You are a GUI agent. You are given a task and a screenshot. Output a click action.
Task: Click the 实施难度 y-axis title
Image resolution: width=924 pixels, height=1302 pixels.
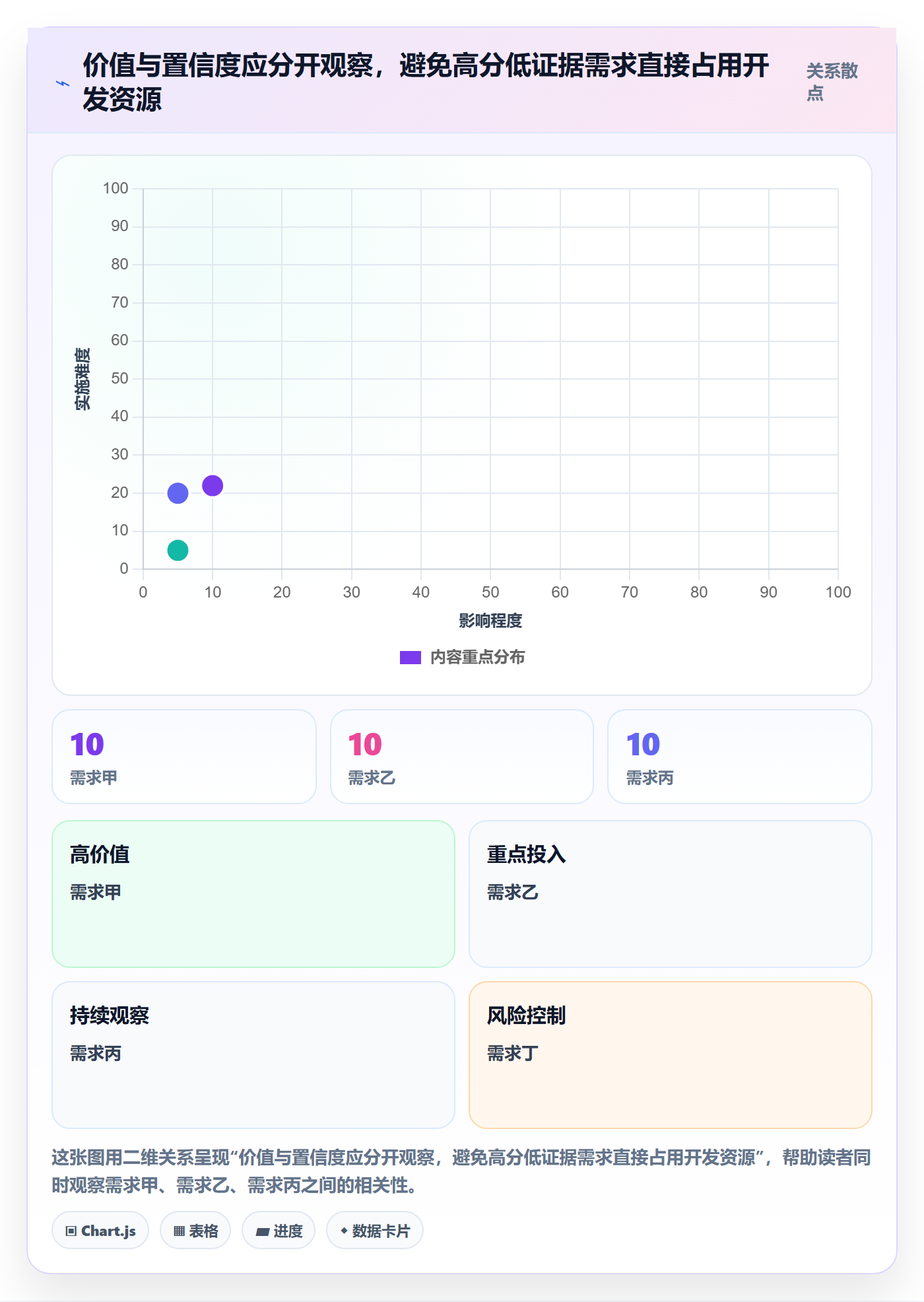(82, 379)
